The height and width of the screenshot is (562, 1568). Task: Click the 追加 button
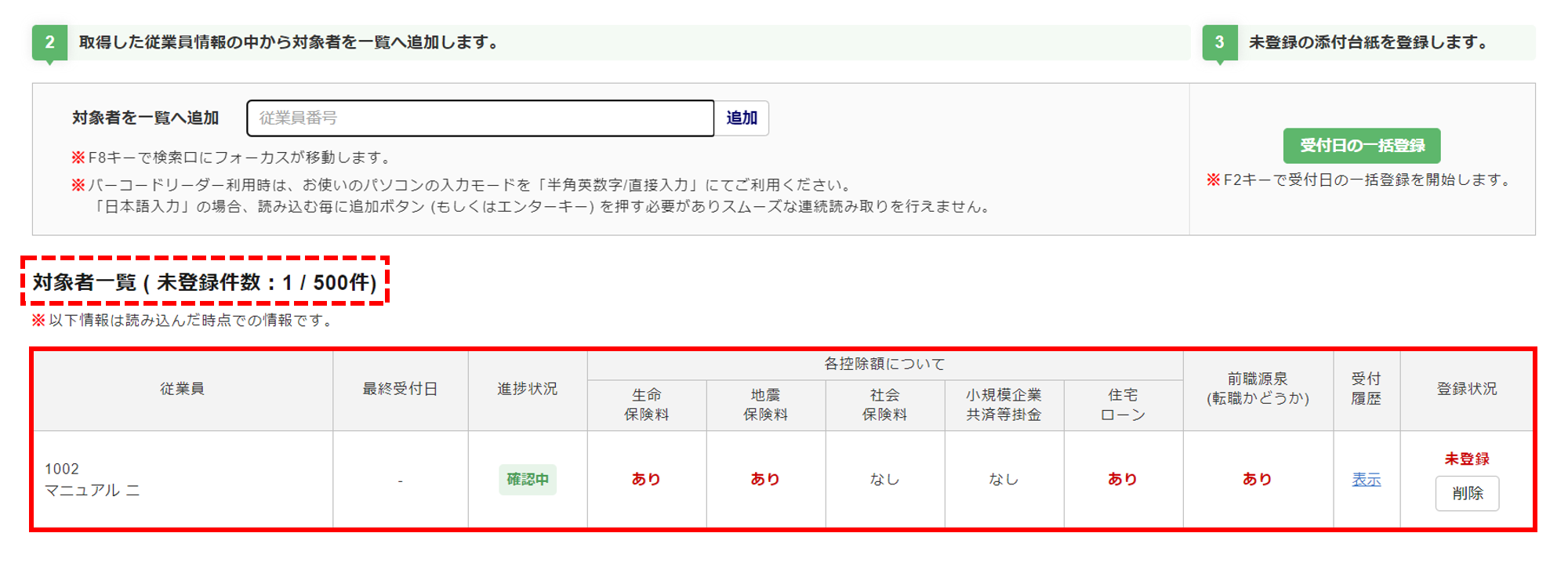coord(742,118)
